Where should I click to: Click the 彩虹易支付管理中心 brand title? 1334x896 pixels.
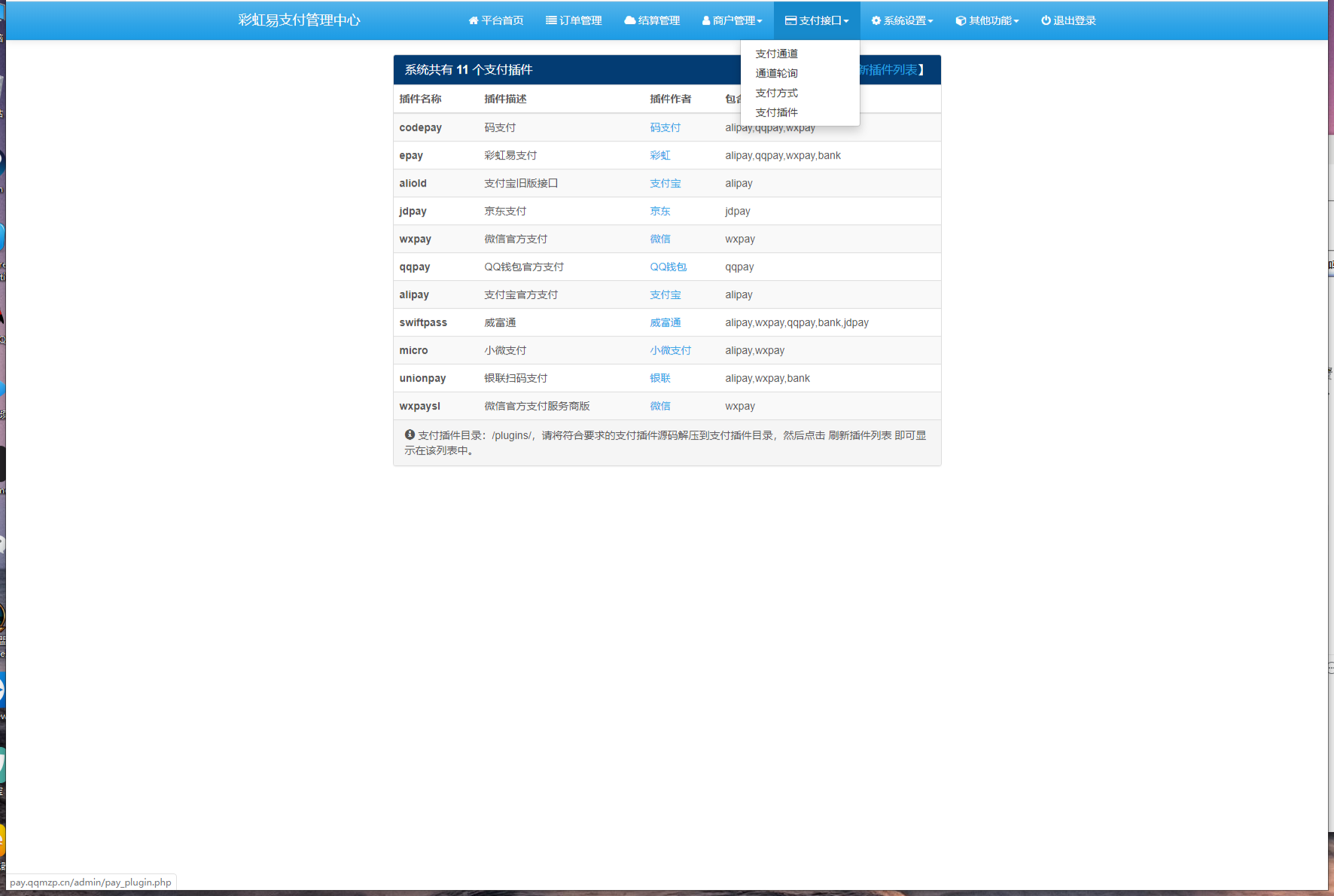click(300, 20)
